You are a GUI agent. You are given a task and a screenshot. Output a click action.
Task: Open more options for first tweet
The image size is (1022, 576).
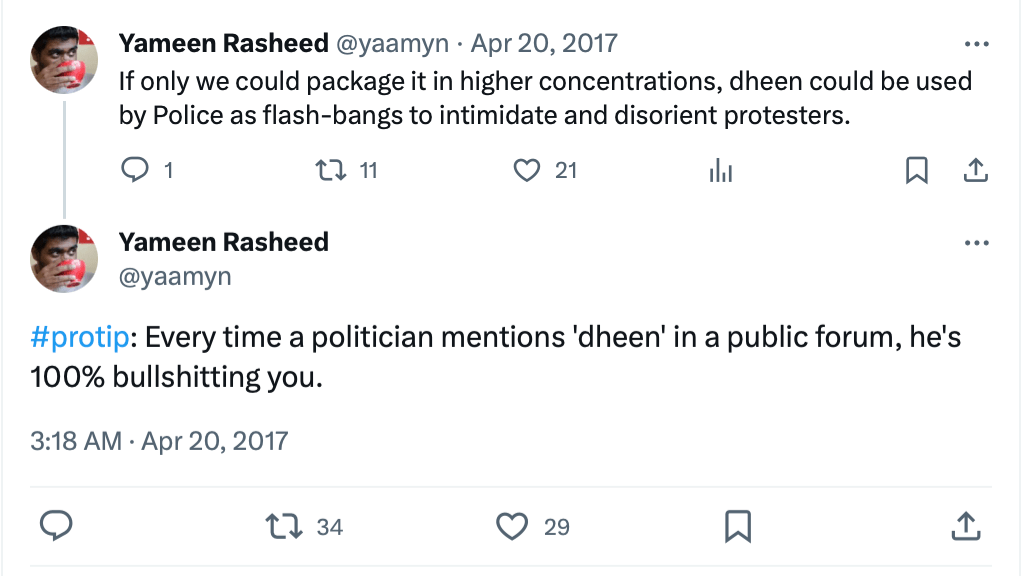(975, 44)
